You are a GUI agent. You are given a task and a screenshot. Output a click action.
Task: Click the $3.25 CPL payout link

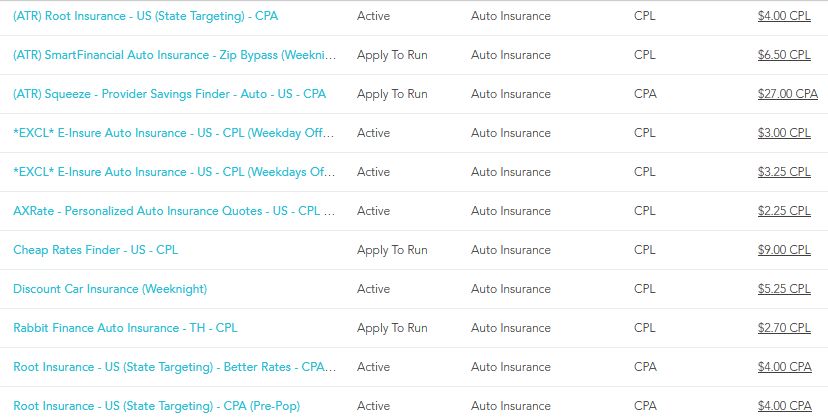point(784,172)
